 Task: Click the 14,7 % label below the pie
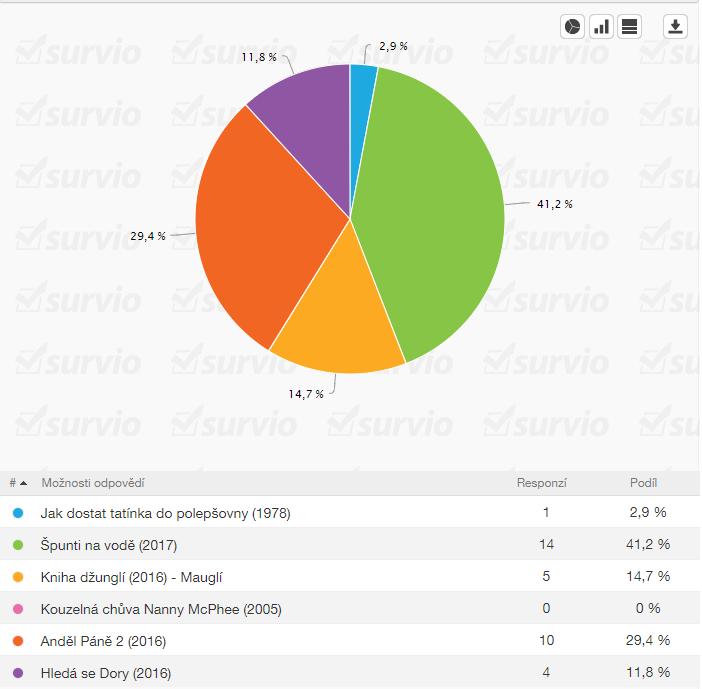tap(306, 394)
